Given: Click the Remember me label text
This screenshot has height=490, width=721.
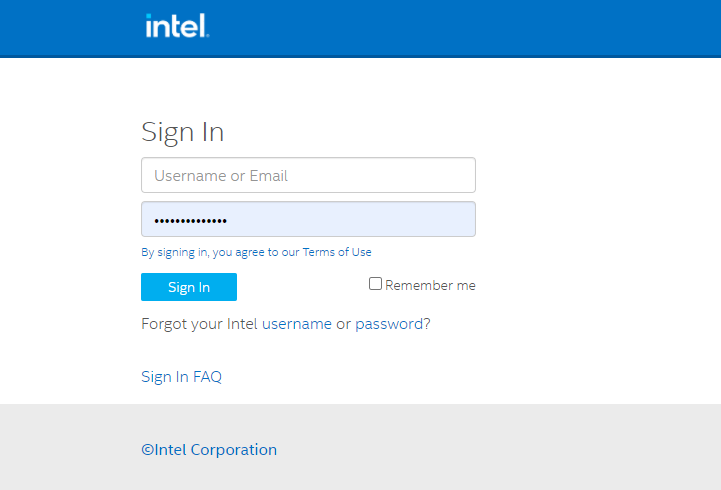Looking at the screenshot, I should tap(430, 285).
